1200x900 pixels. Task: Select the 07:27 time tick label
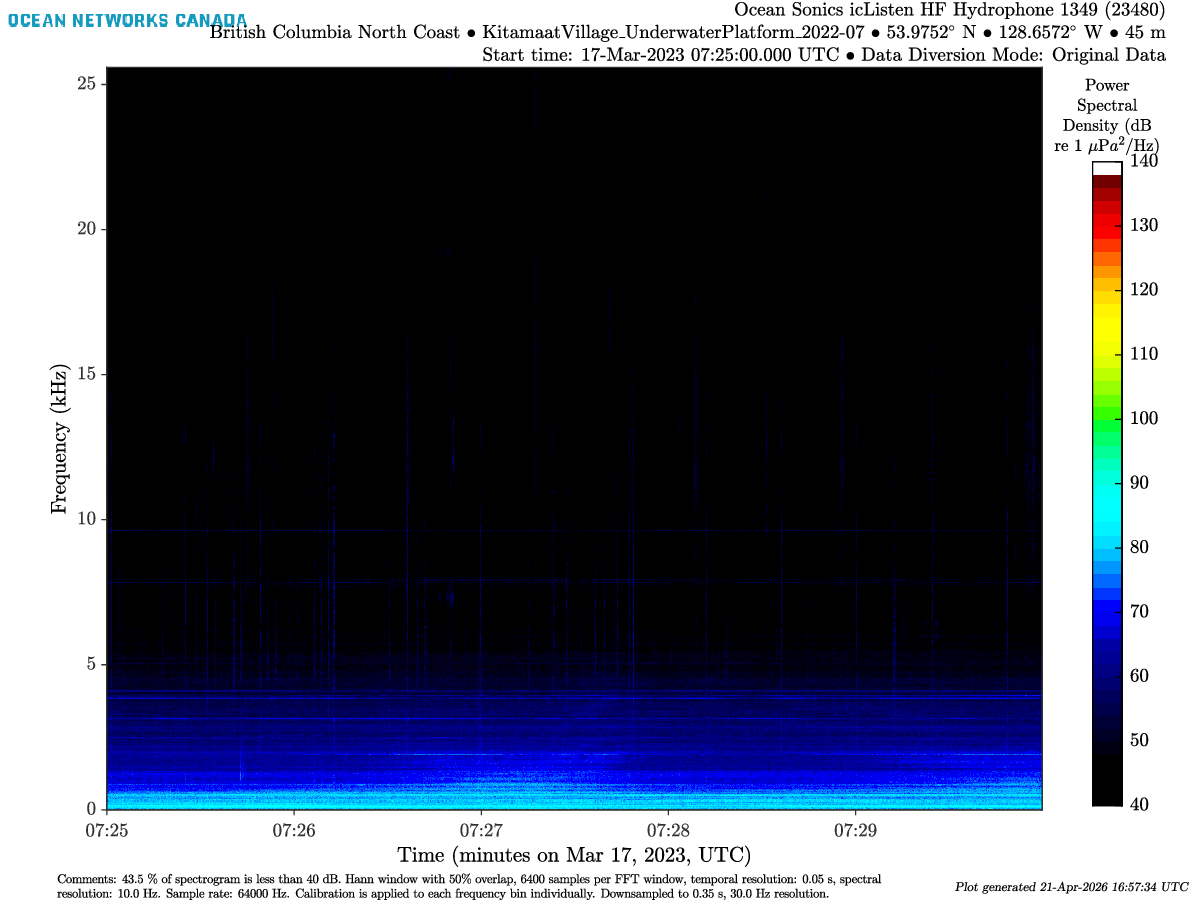(481, 830)
